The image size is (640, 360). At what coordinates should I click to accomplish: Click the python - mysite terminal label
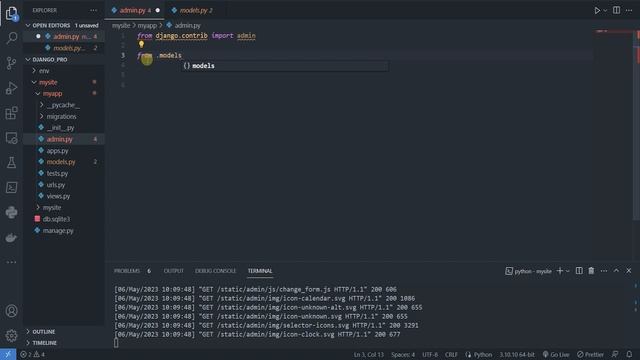tap(529, 271)
